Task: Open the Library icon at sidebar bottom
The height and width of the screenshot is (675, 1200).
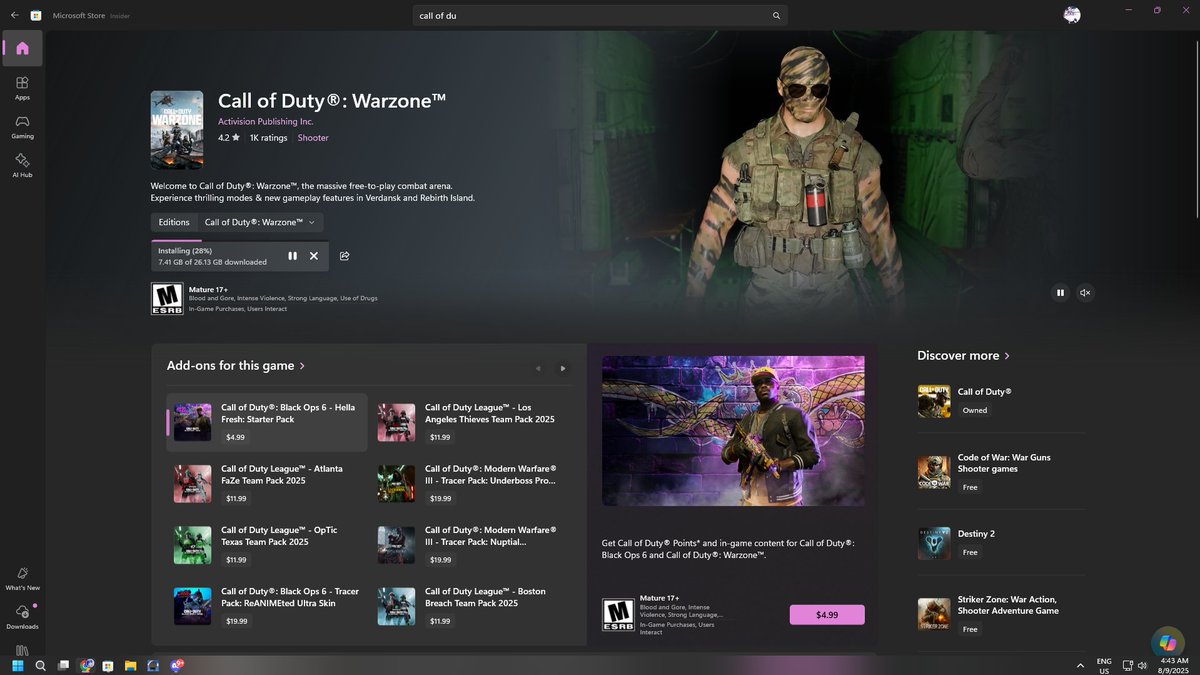Action: point(23,650)
